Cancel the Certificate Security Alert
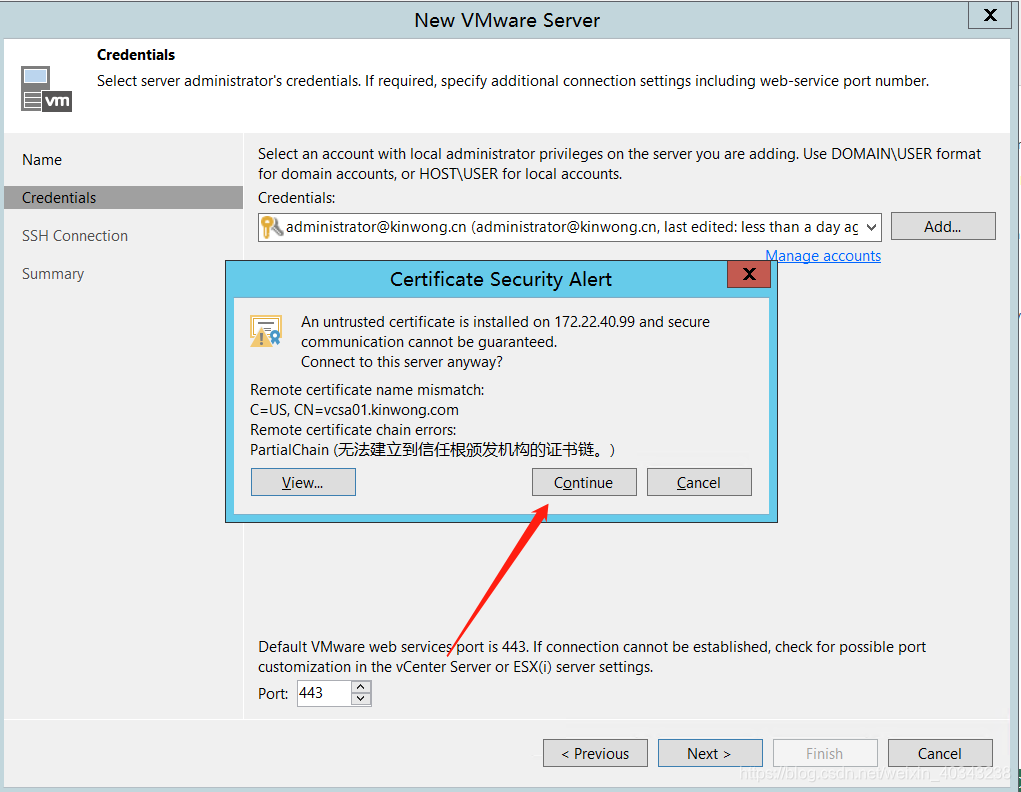 pyautogui.click(x=699, y=483)
